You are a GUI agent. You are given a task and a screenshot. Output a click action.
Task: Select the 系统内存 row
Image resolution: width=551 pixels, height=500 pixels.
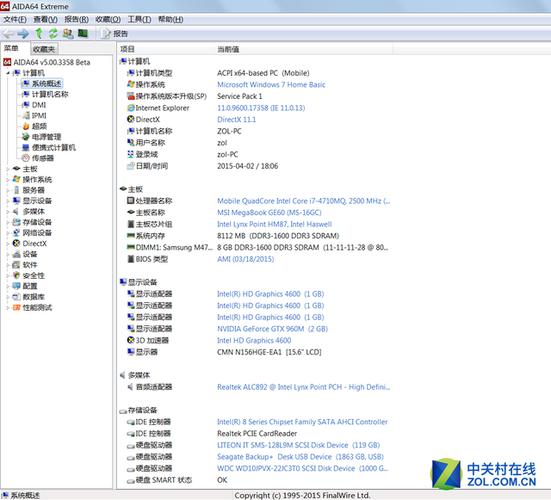click(233, 236)
